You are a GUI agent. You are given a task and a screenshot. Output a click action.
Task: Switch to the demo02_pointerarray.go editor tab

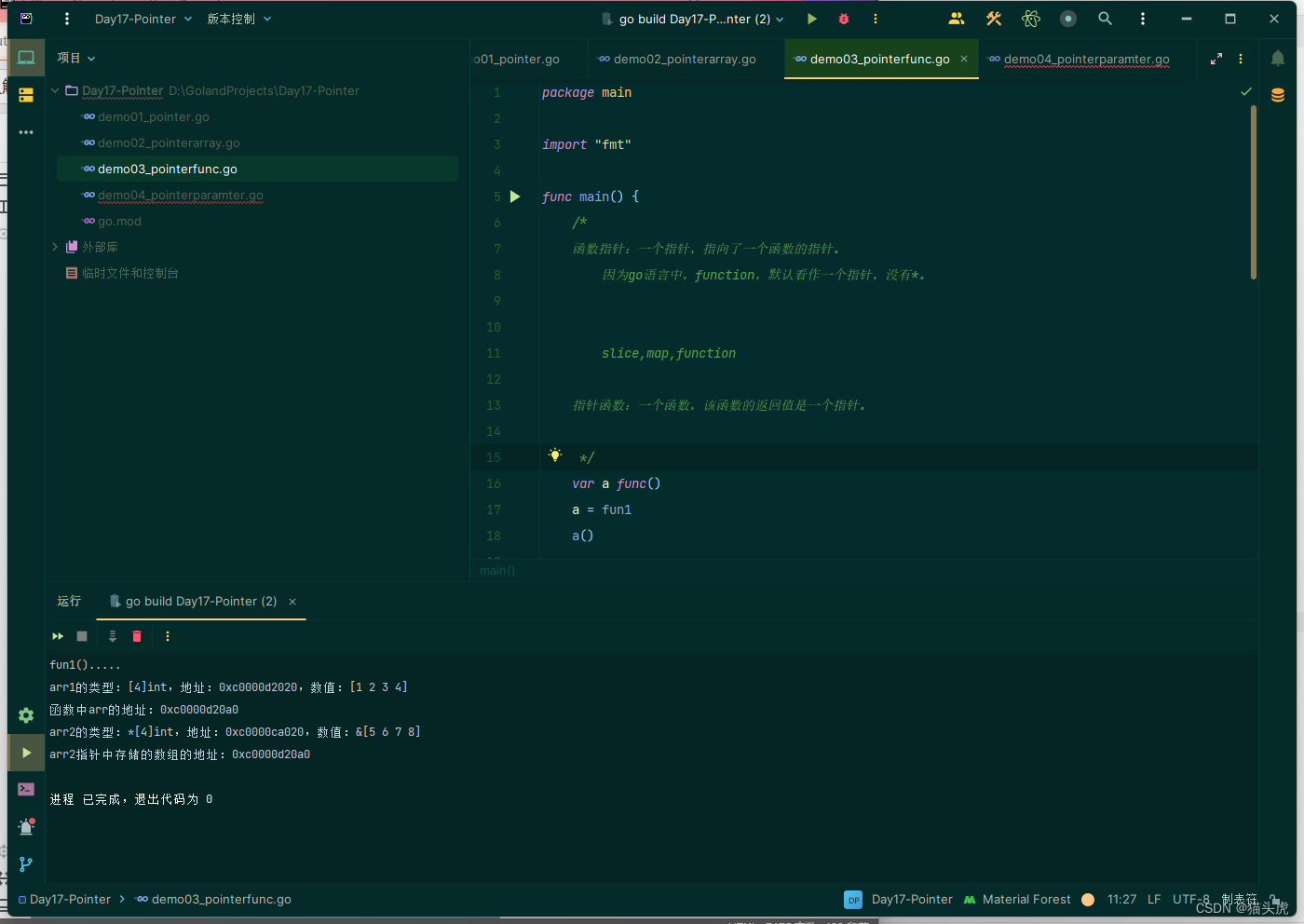pyautogui.click(x=685, y=59)
